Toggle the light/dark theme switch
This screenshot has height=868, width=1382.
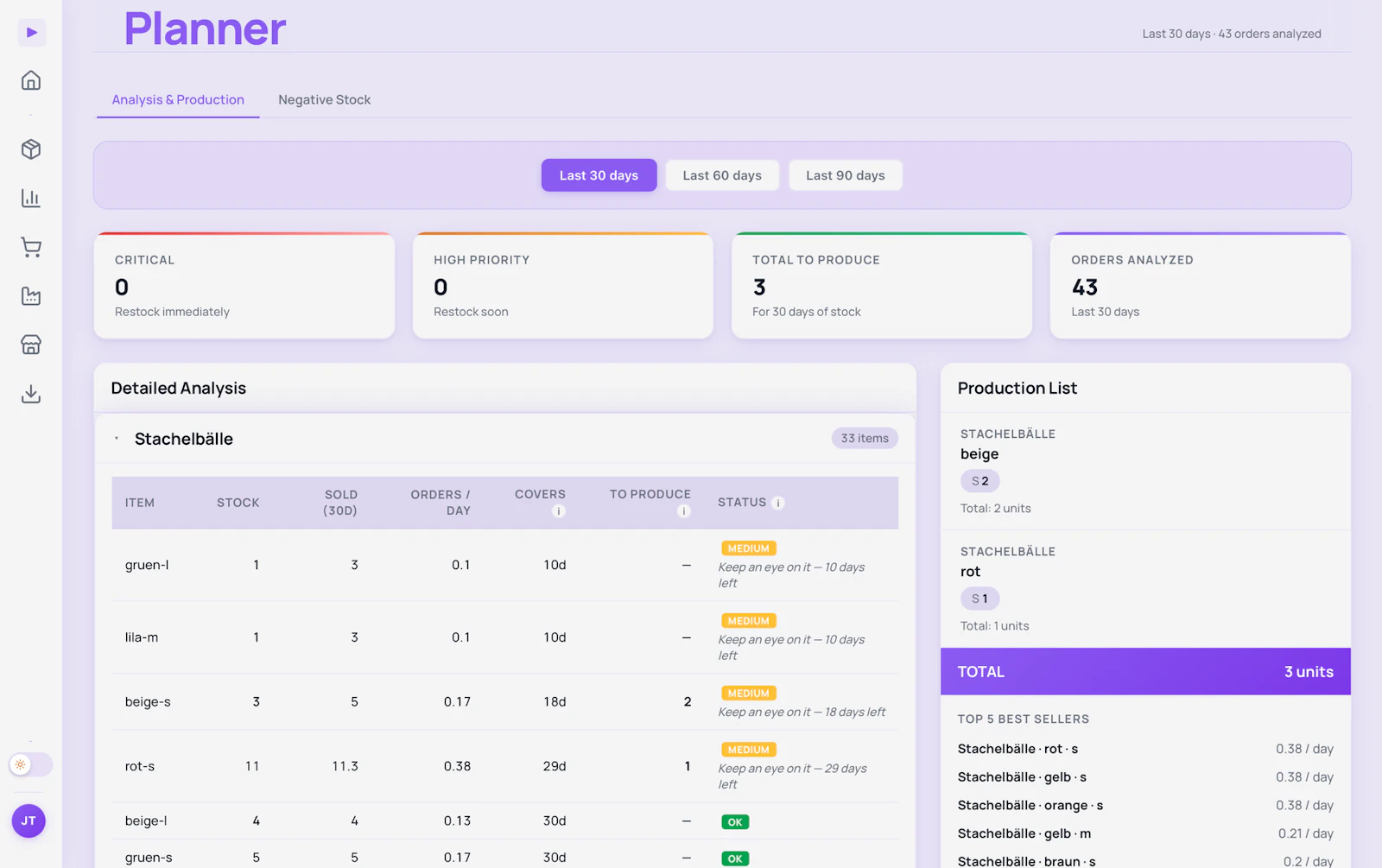click(31, 764)
